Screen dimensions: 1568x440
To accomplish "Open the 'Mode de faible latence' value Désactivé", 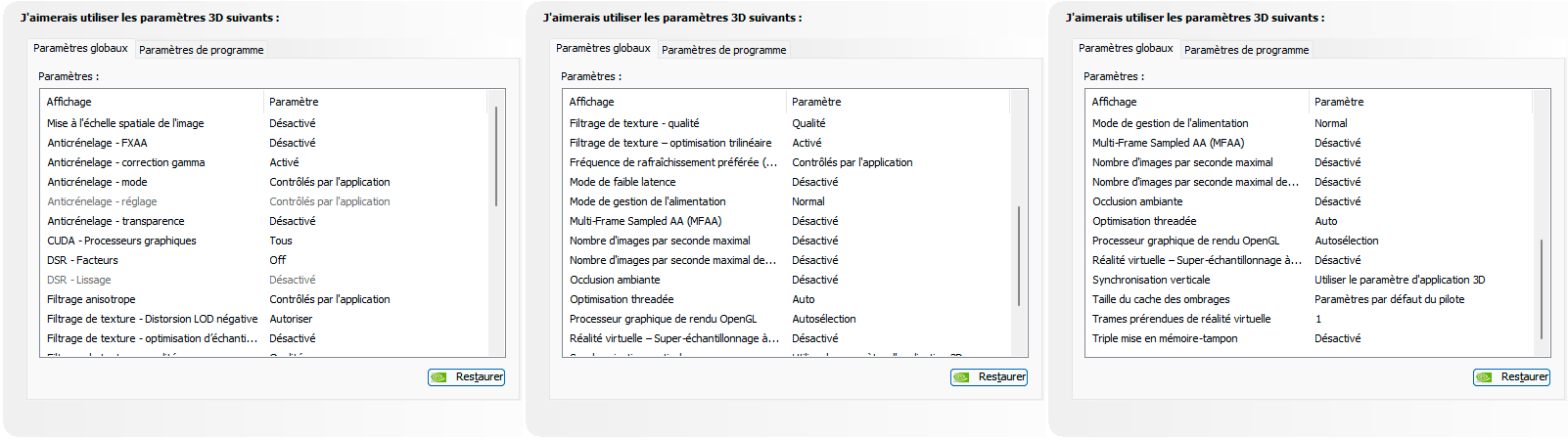I will [814, 182].
